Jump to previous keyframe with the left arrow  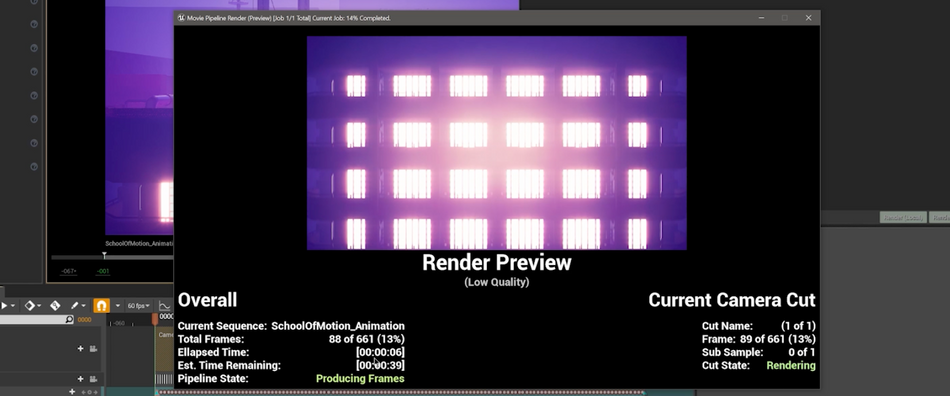[83, 392]
